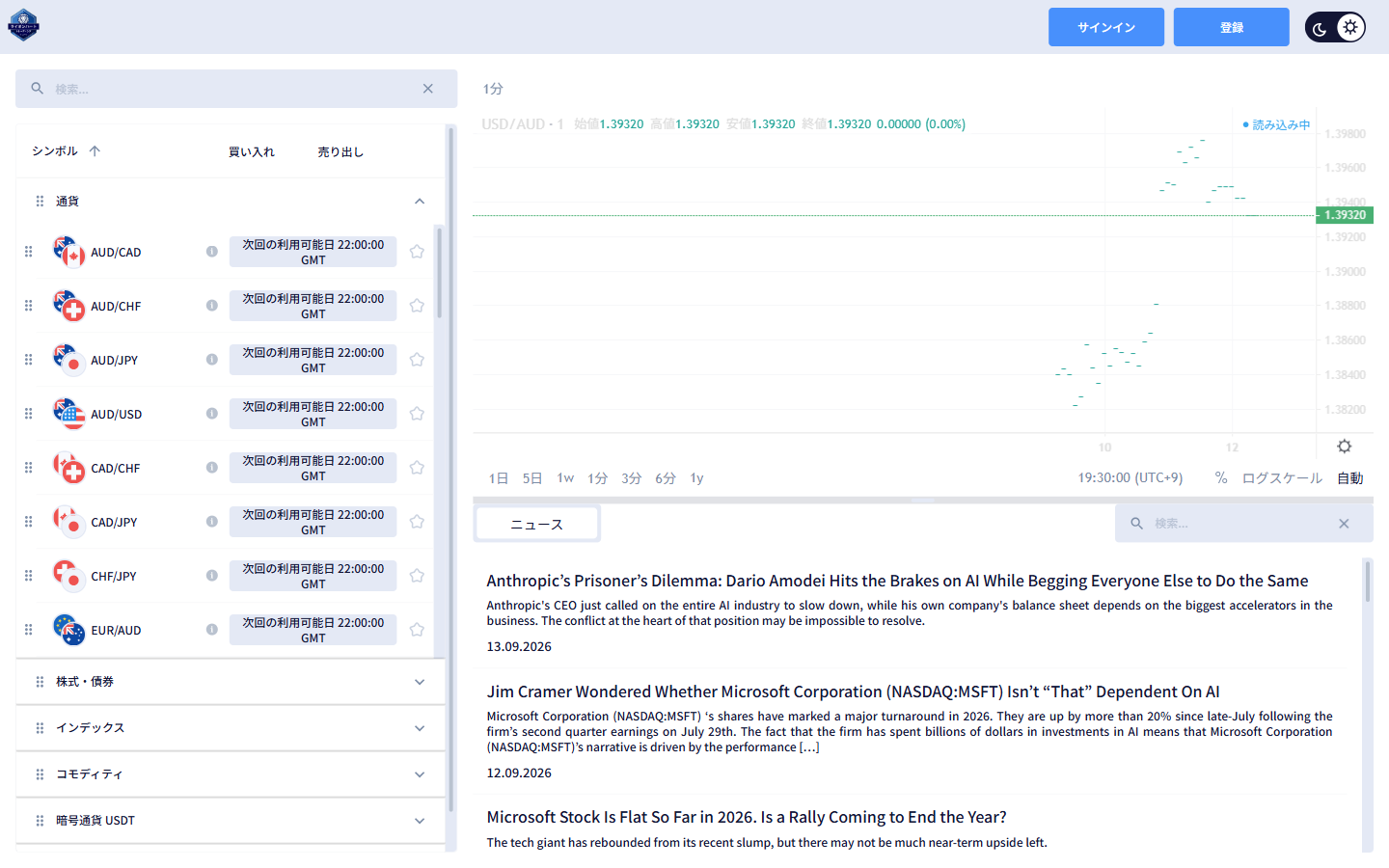
Task: Select the ニュース tab
Action: point(537,524)
